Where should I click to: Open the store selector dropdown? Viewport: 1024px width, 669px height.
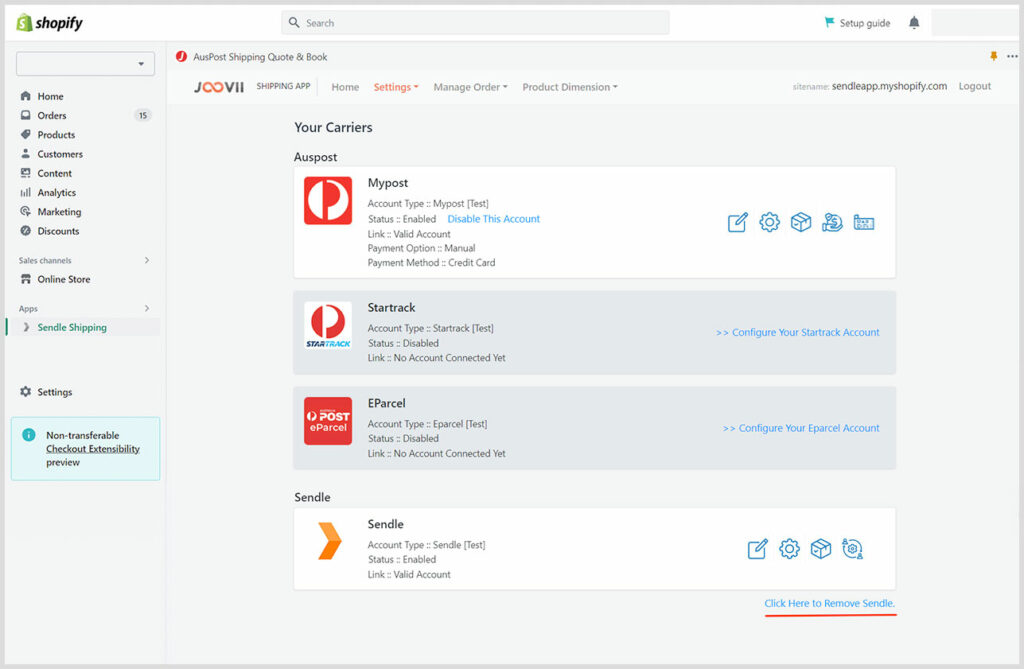coord(86,64)
